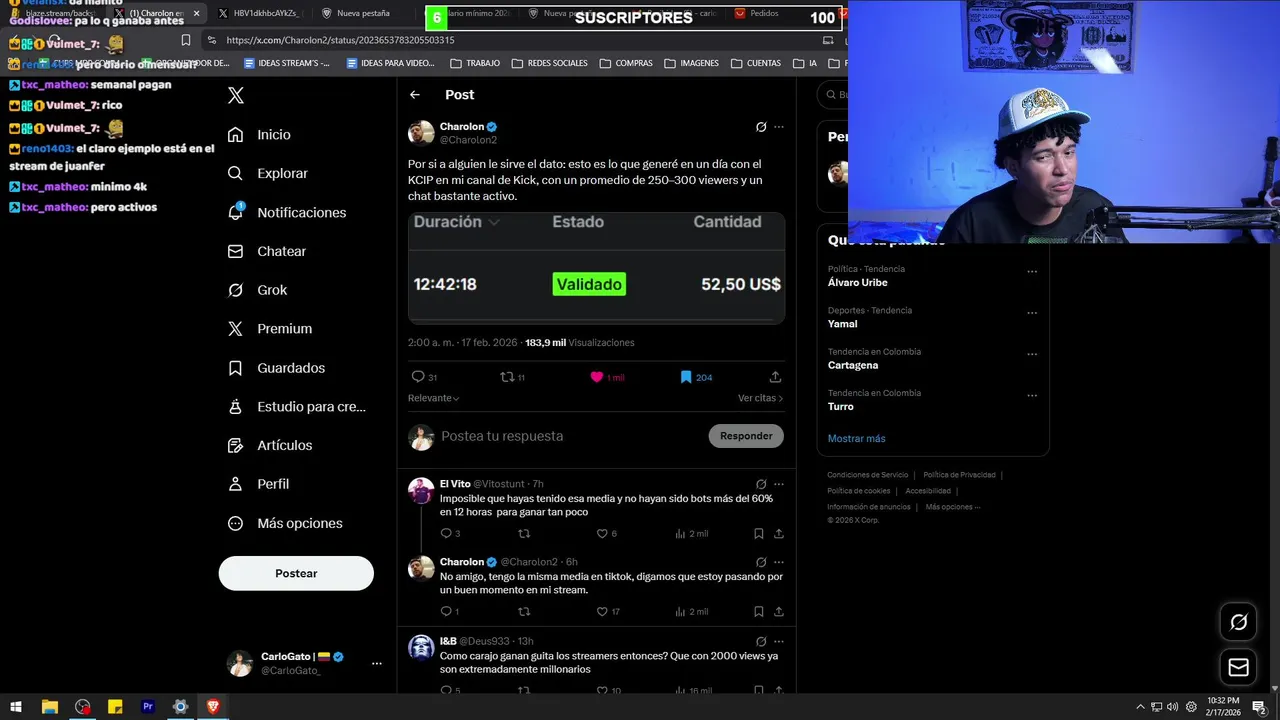
Task: Click the repost icon showing 11 reposts
Action: tap(507, 377)
